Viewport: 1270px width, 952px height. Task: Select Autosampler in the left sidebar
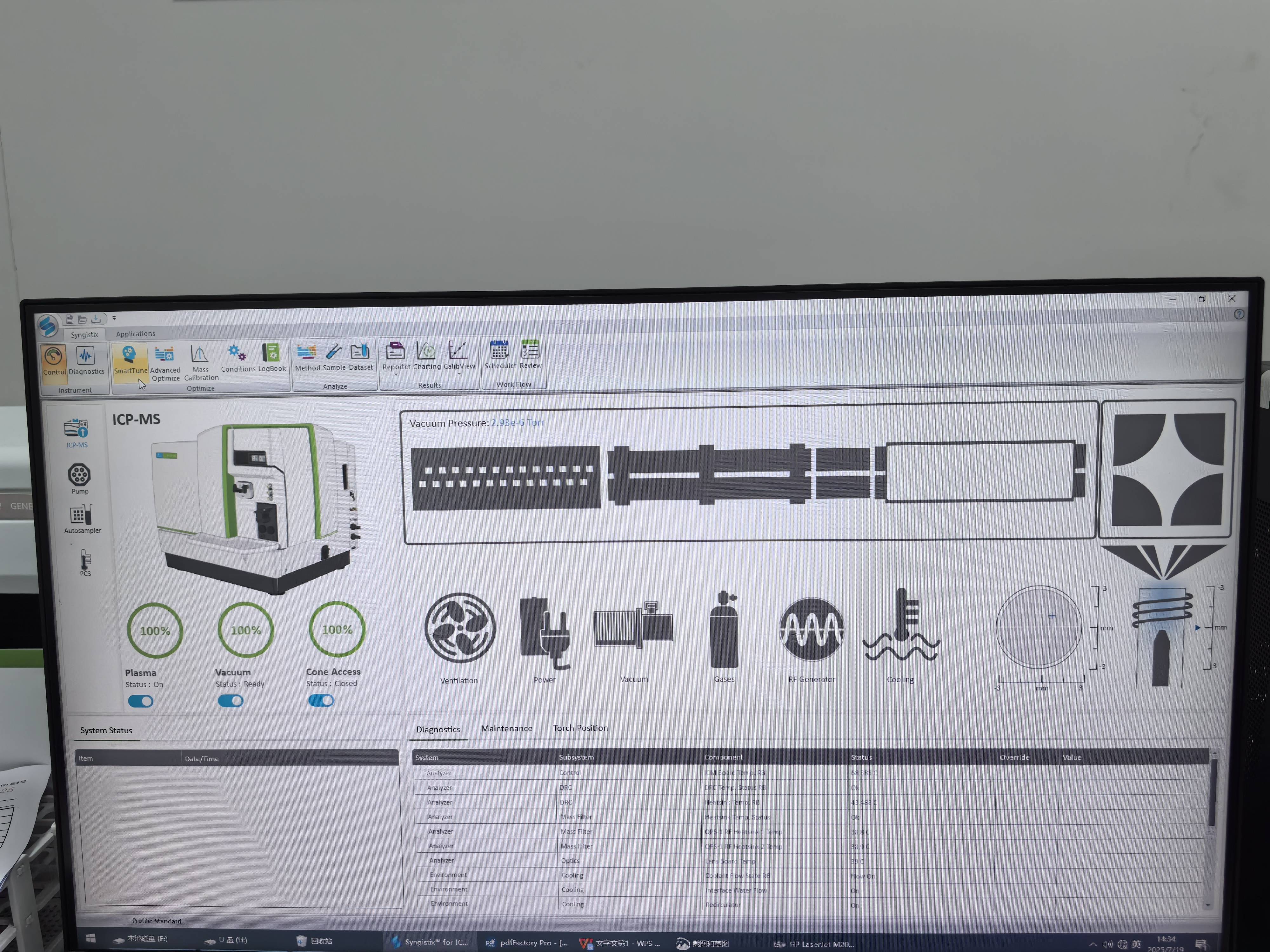(x=82, y=519)
